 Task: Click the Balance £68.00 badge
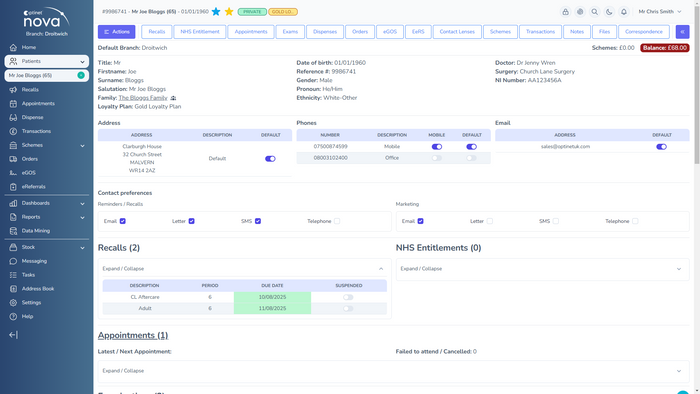(x=665, y=48)
